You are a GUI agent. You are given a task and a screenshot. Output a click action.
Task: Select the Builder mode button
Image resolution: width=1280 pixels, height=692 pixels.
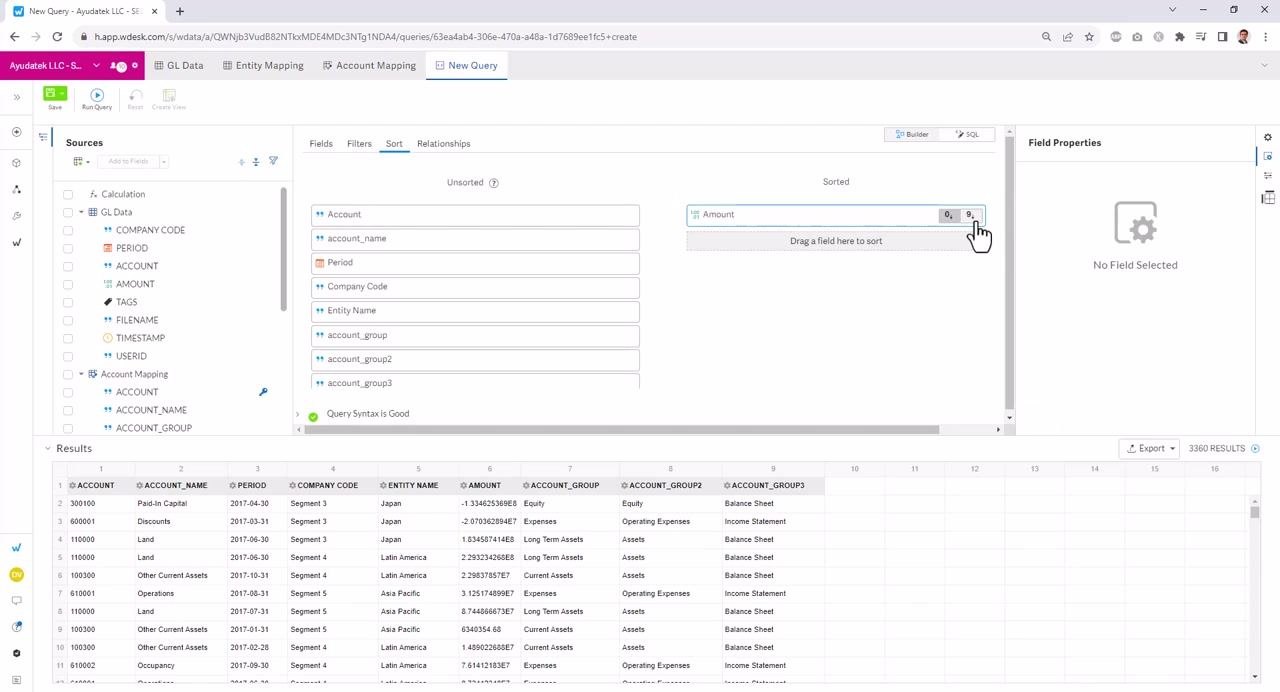pos(912,134)
